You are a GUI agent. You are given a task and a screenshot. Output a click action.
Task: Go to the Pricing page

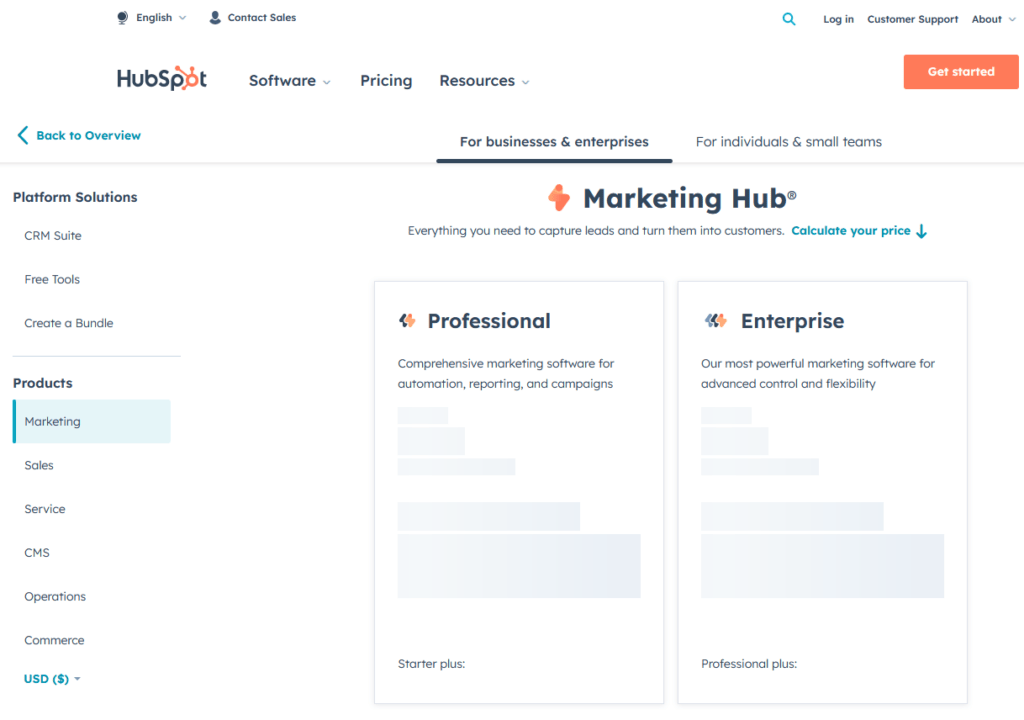click(386, 80)
